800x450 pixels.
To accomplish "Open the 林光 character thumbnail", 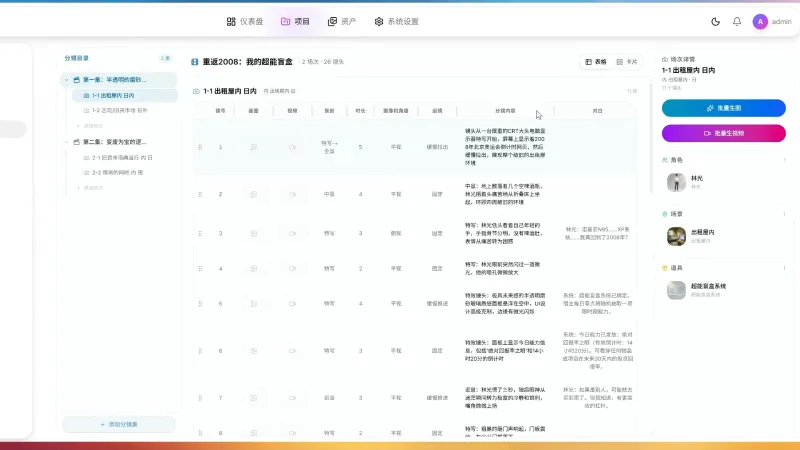I will click(x=677, y=182).
